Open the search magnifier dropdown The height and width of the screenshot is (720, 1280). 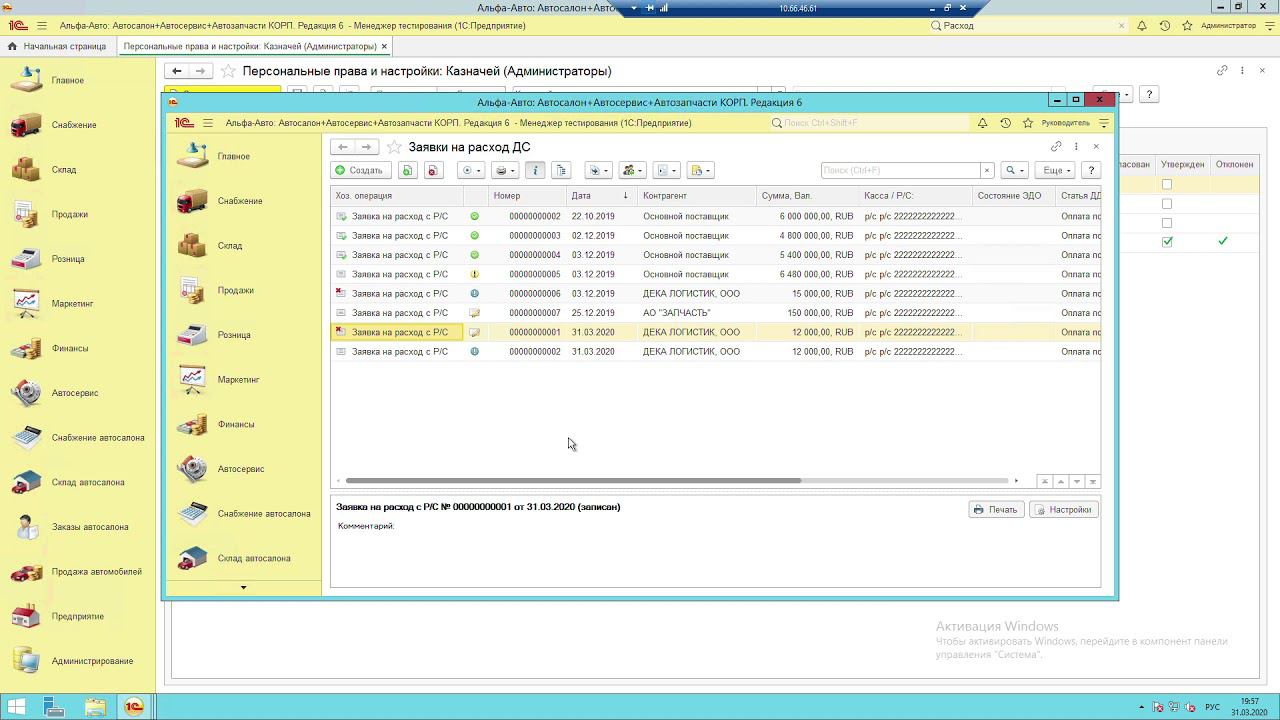coord(1015,171)
